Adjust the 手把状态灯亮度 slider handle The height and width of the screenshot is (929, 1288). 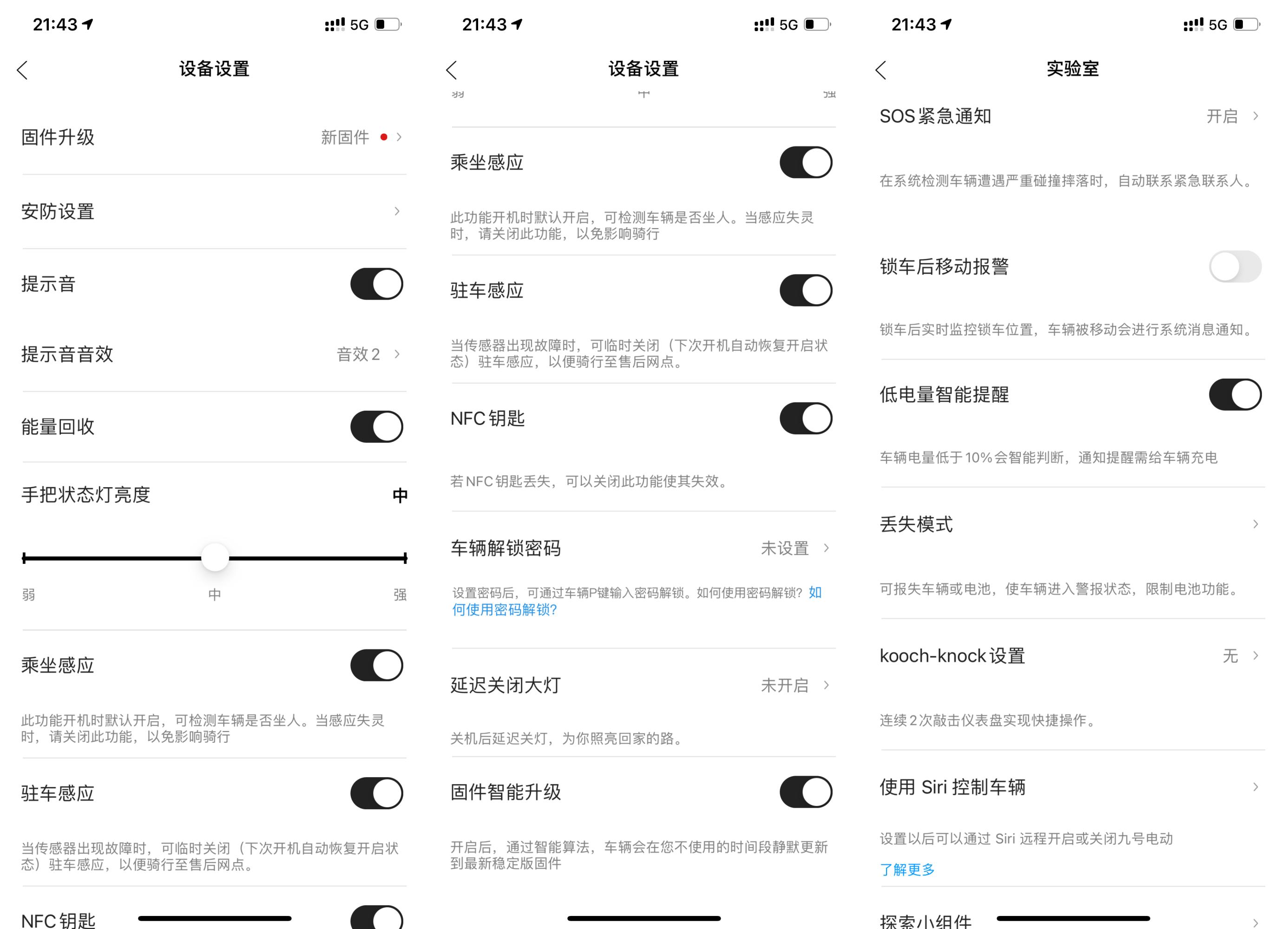[x=214, y=558]
